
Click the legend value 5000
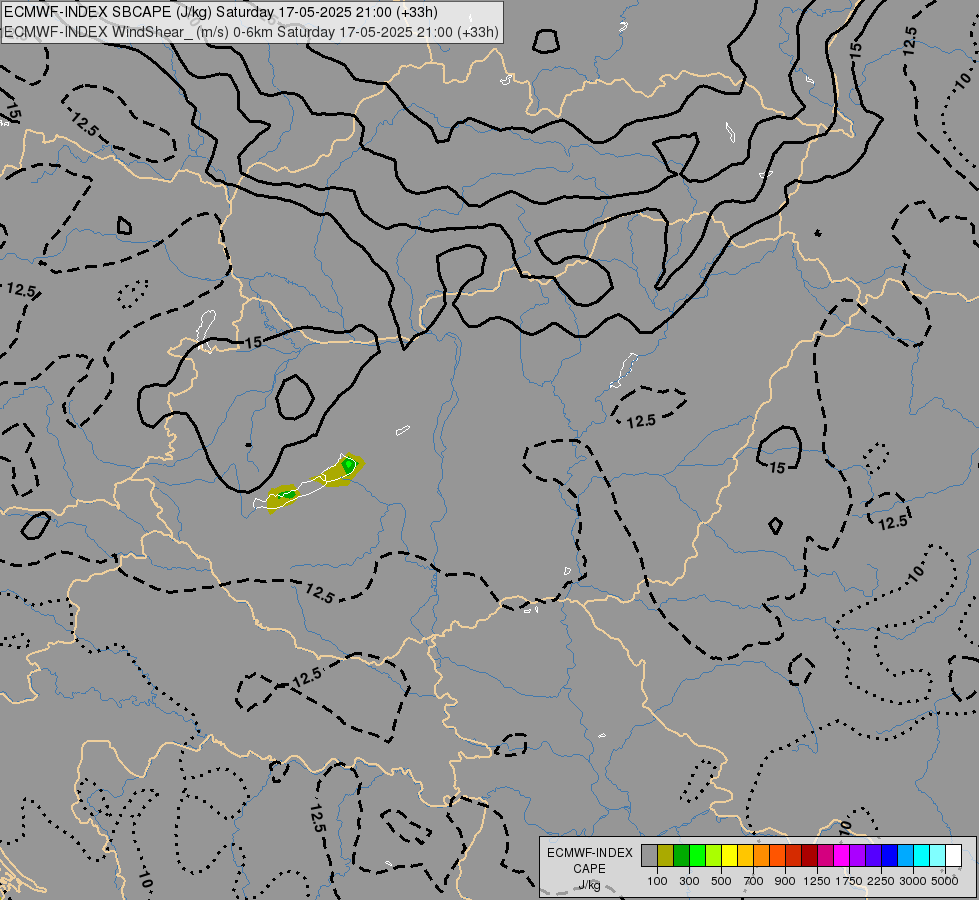[x=945, y=881]
